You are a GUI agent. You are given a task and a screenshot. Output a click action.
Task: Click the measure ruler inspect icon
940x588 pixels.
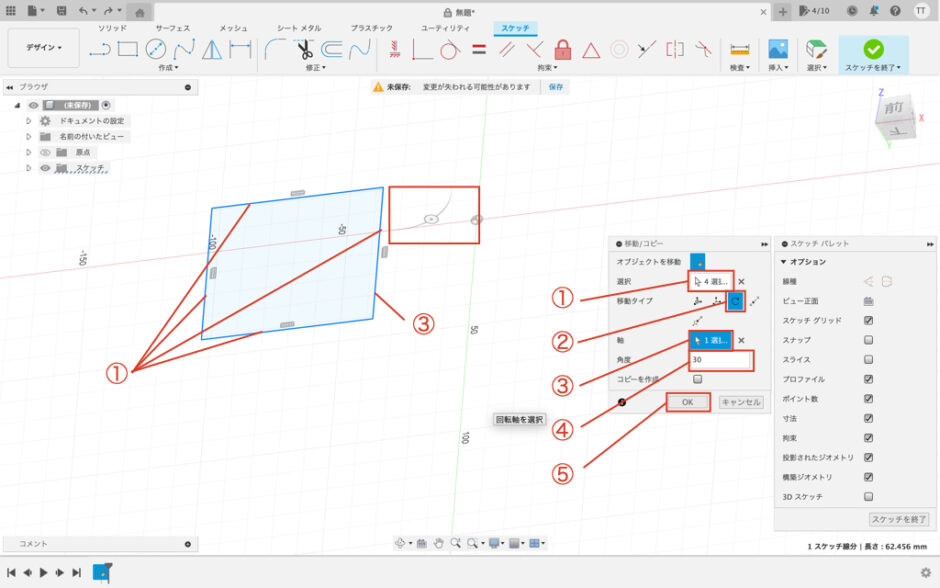coord(740,49)
